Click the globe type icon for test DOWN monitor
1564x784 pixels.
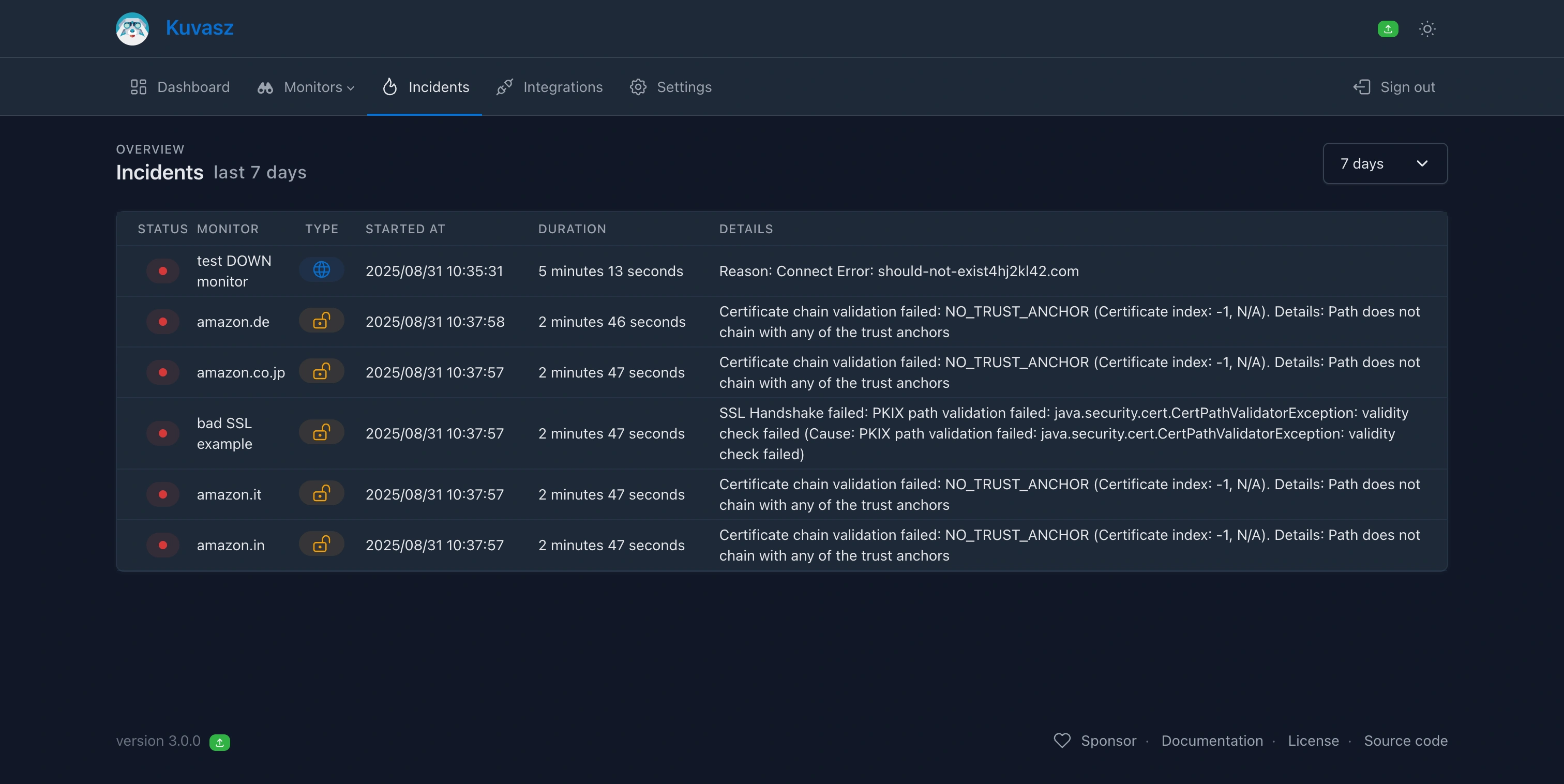click(x=321, y=269)
